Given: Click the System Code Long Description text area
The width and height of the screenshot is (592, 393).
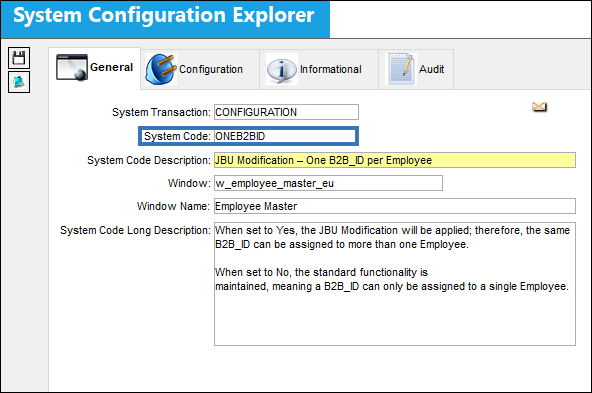Looking at the screenshot, I should tap(395, 284).
